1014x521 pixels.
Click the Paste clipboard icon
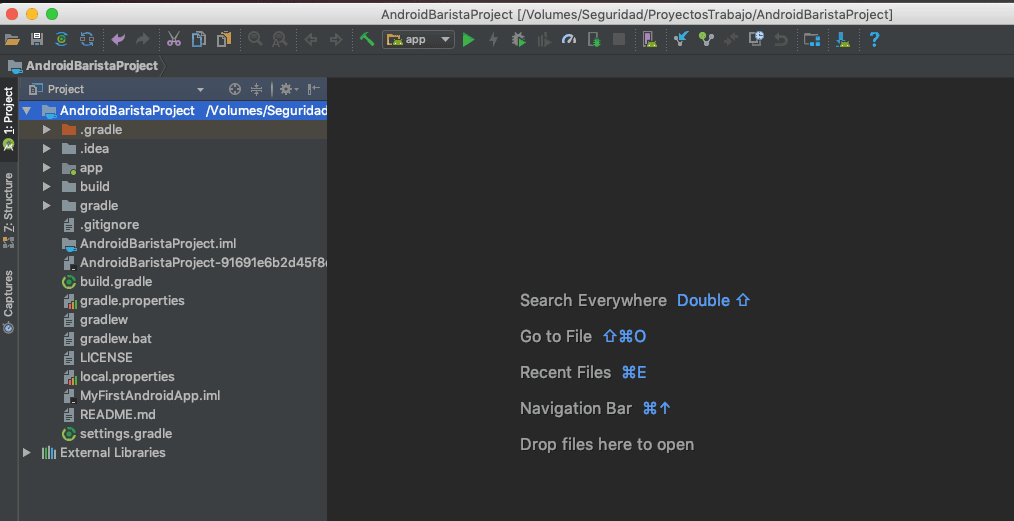[x=224, y=39]
